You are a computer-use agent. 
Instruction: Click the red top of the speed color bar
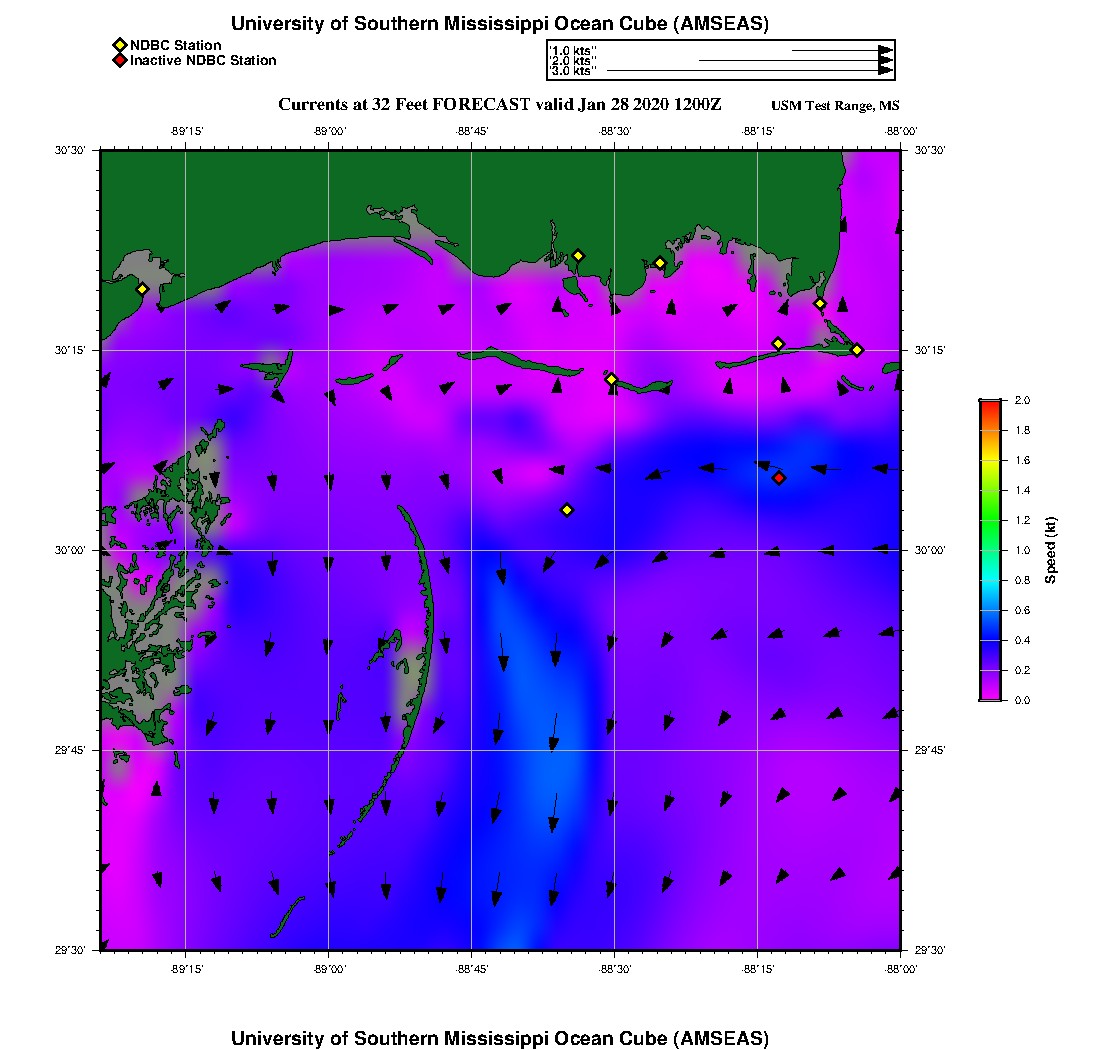(991, 405)
